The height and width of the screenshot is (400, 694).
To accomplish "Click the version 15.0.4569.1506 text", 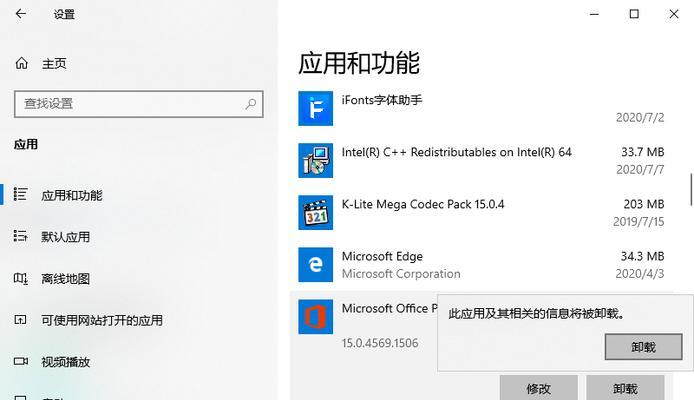I will 380,343.
